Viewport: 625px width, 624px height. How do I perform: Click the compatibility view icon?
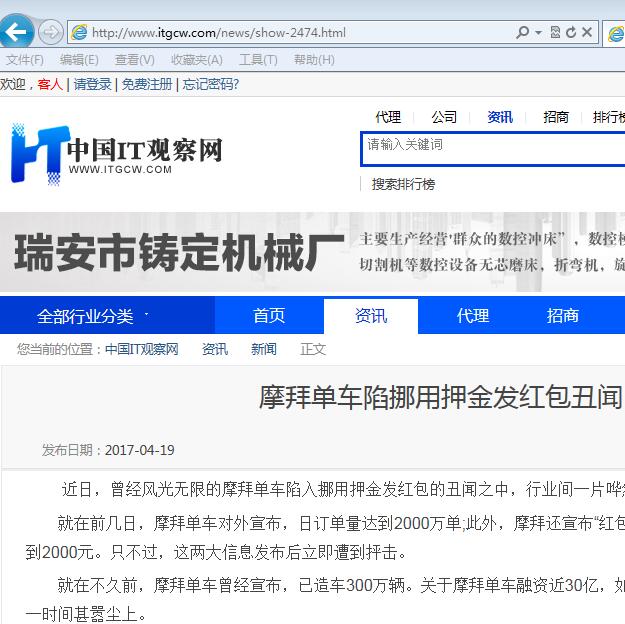(555, 32)
